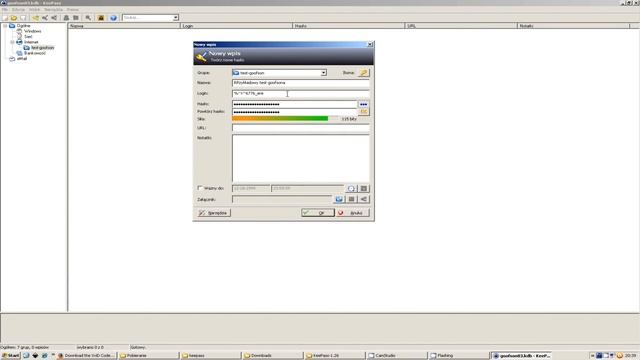Select the test-goofson subgroup
This screenshot has height=360, width=640.
tap(42, 48)
